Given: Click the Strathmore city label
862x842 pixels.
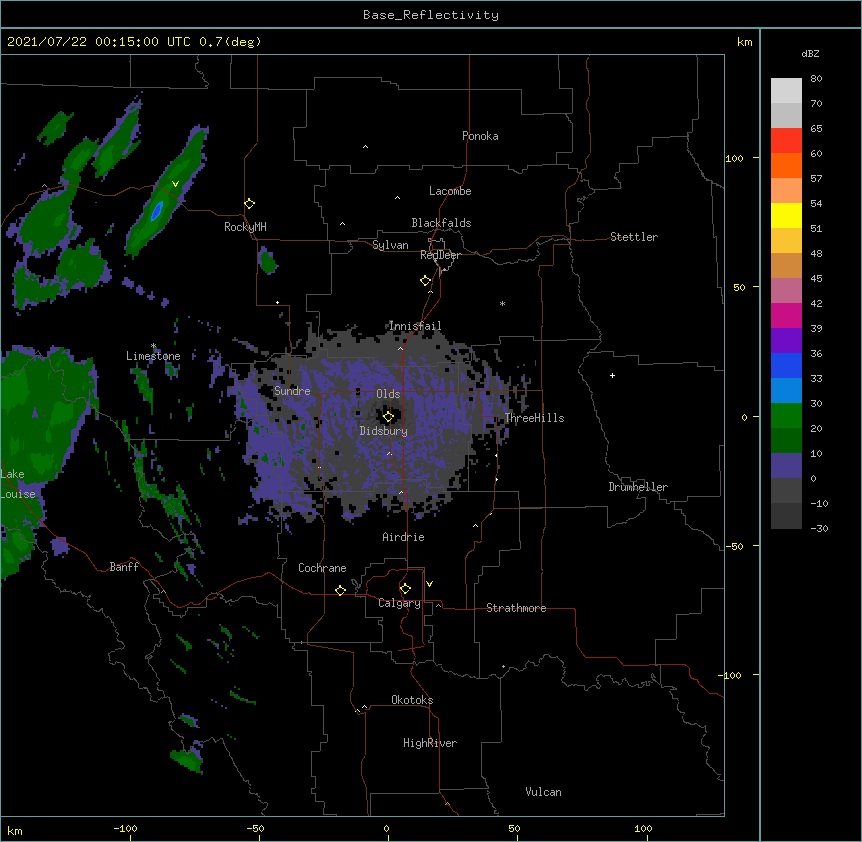Looking at the screenshot, I should point(516,608).
